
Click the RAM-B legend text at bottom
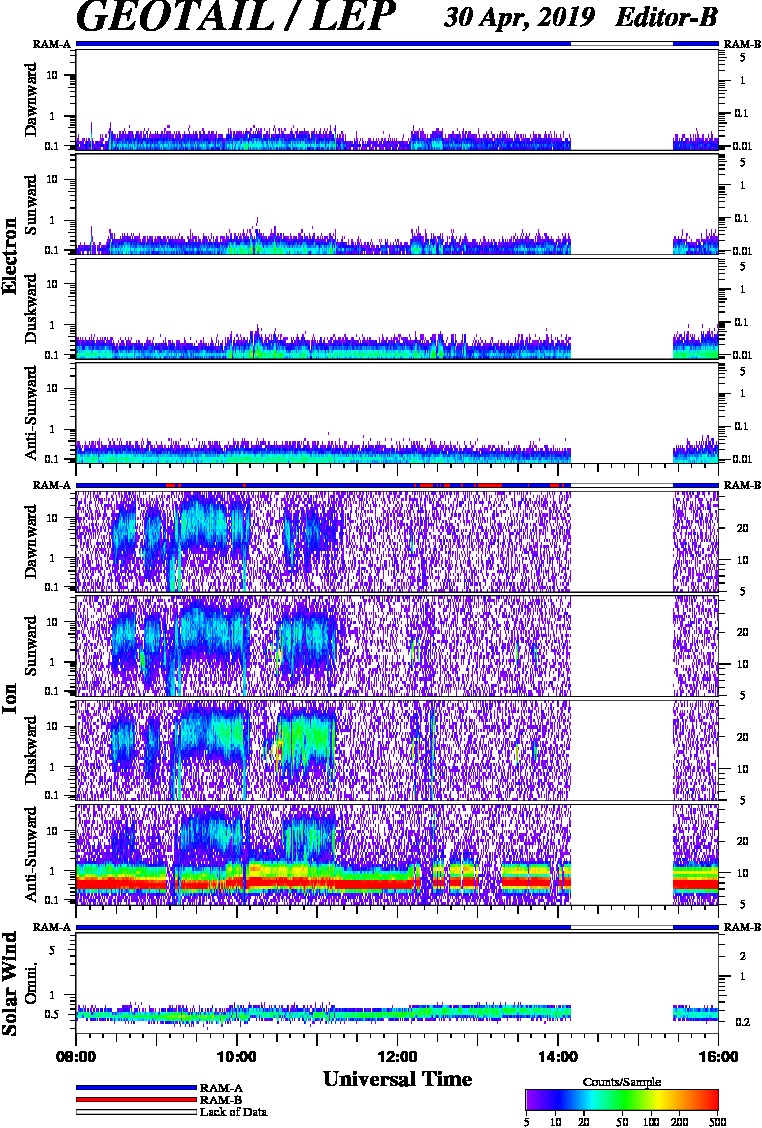(x=221, y=1100)
